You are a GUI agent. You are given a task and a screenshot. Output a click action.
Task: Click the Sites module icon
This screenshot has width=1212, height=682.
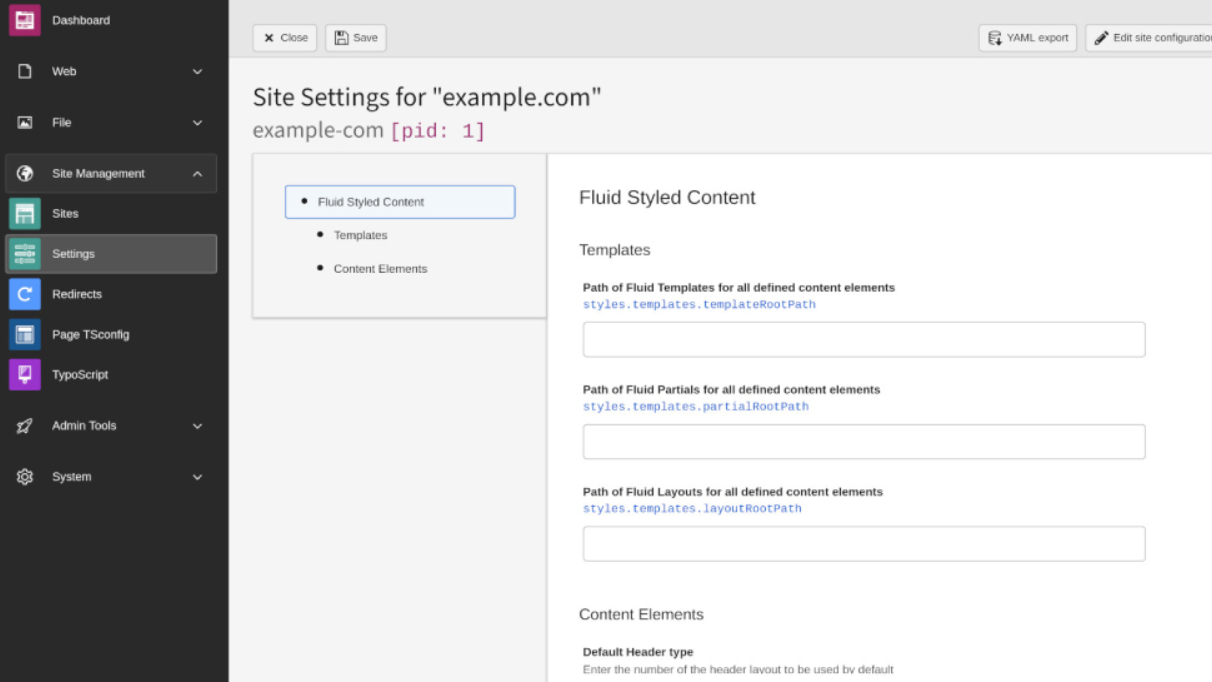click(25, 214)
